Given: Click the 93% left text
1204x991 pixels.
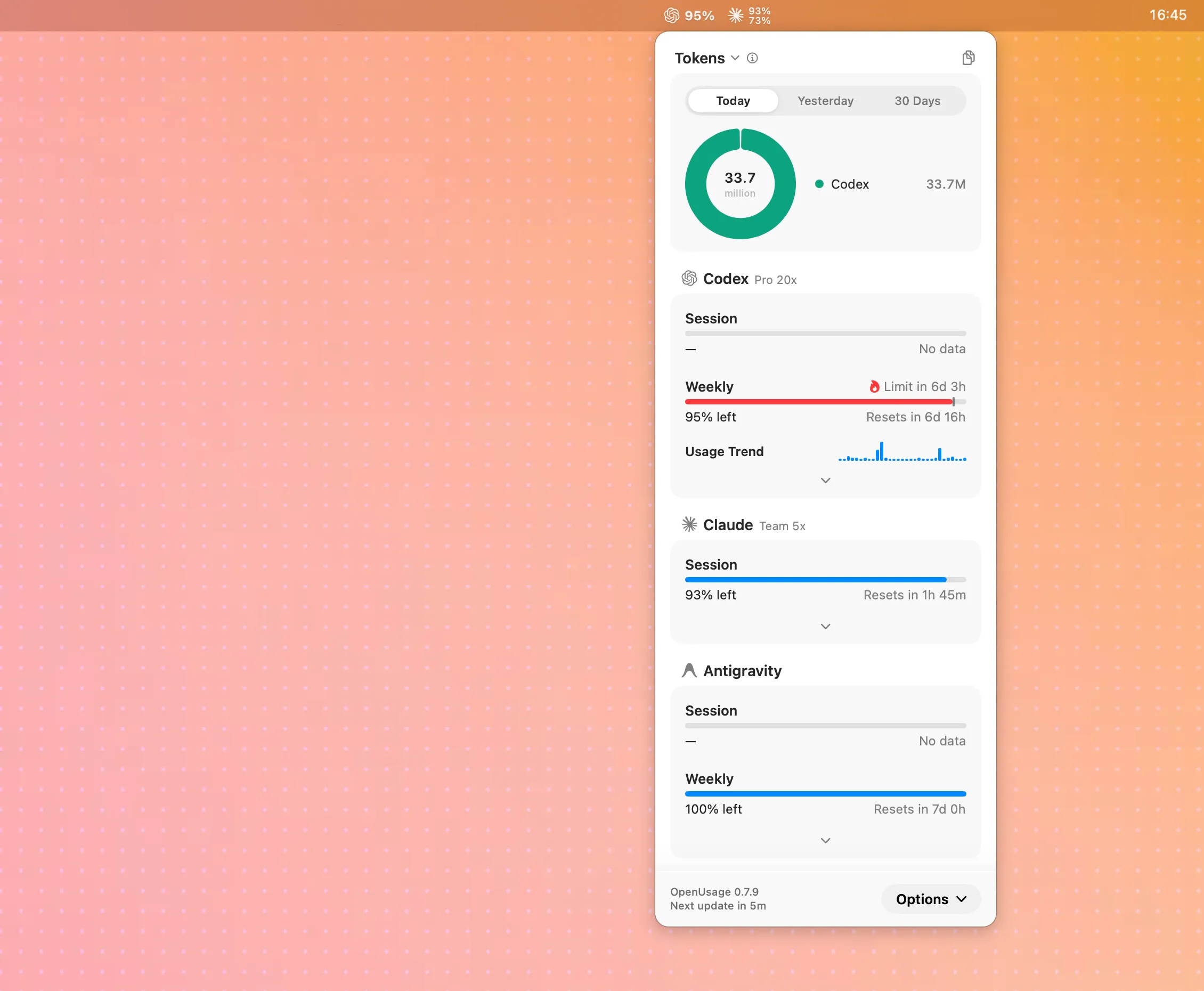Looking at the screenshot, I should point(710,595).
